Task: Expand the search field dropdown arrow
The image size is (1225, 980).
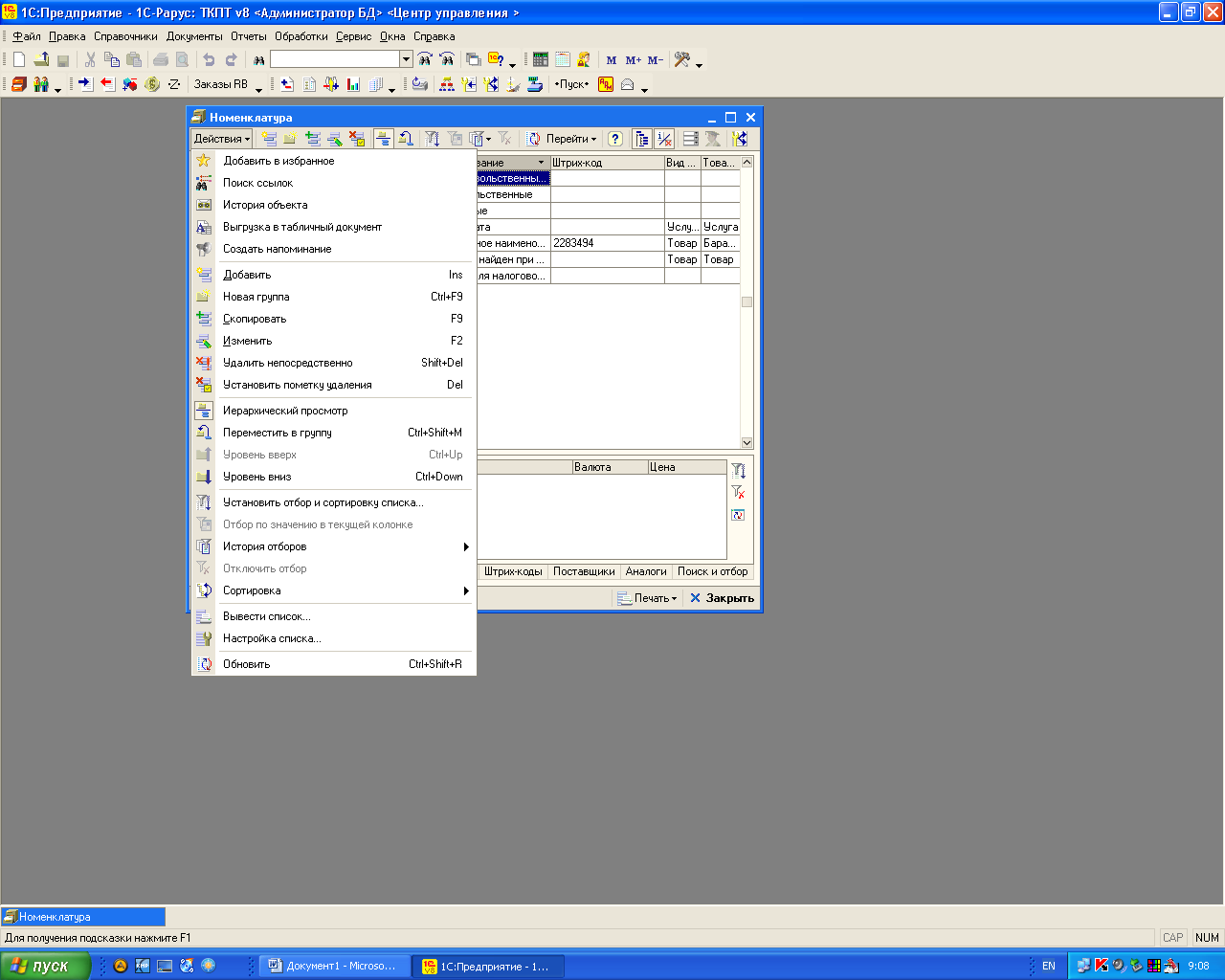Action: point(406,59)
